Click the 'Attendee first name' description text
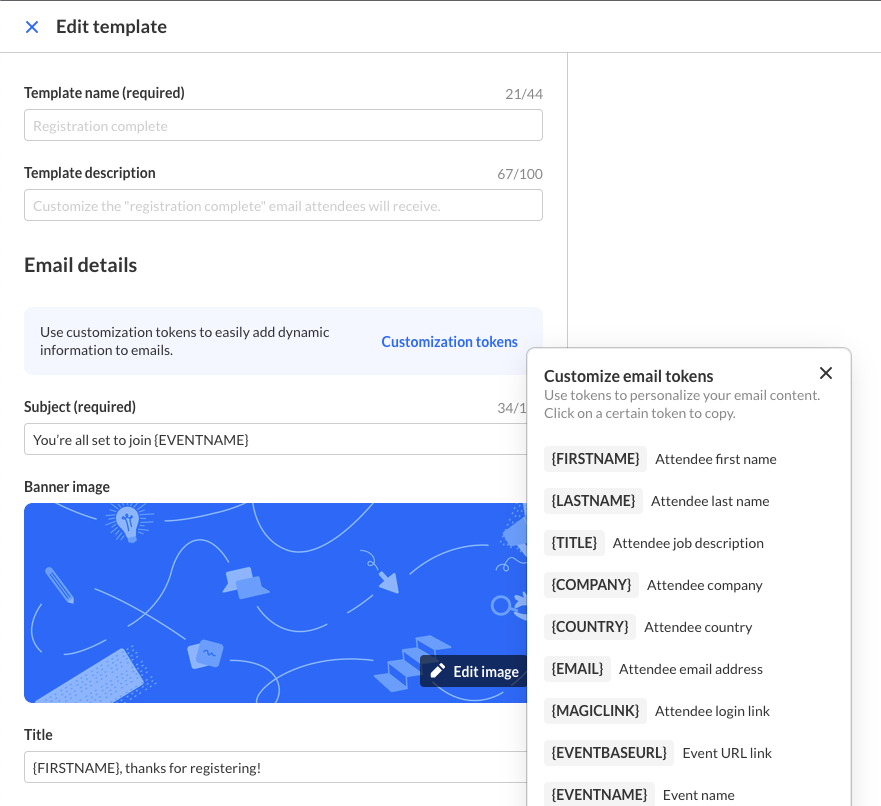 pos(716,459)
